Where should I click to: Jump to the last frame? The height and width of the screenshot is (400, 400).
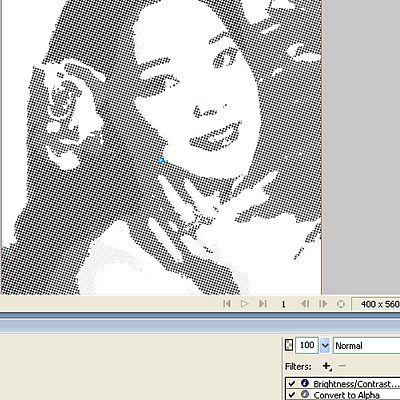(263, 304)
